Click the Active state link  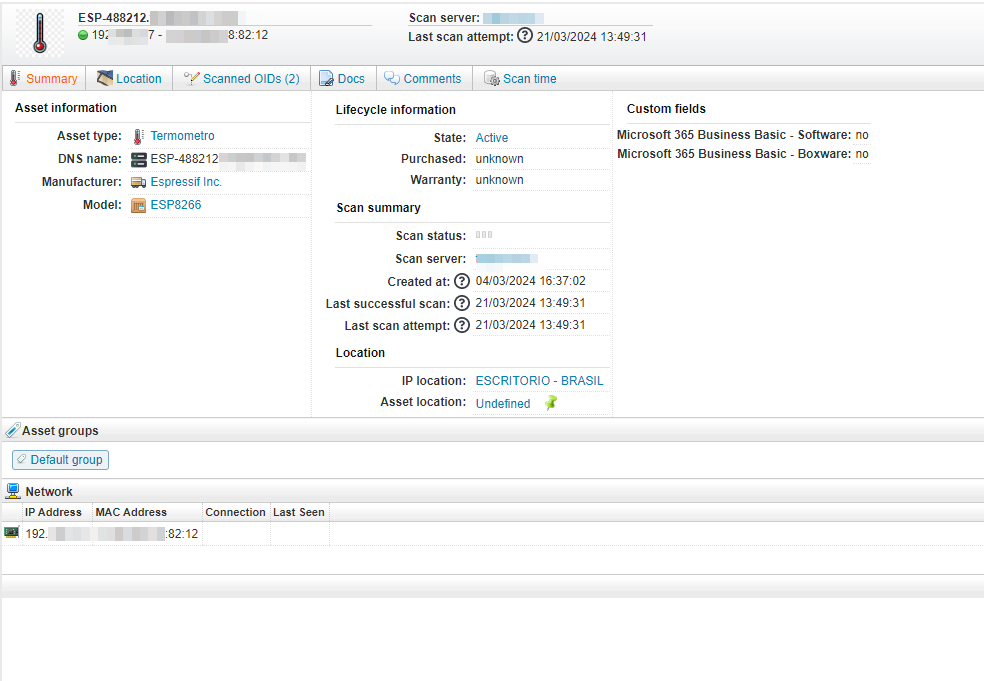point(492,138)
